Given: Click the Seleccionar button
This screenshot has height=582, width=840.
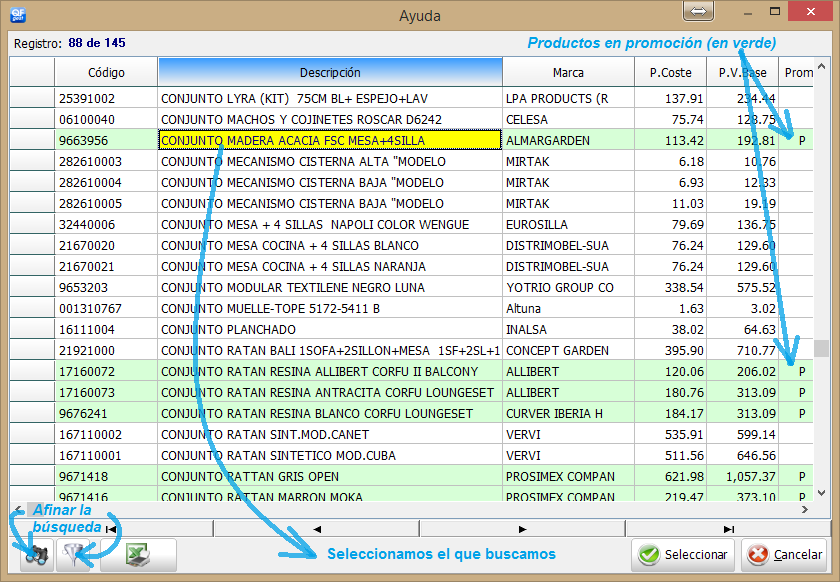Looking at the screenshot, I should pos(684,555).
